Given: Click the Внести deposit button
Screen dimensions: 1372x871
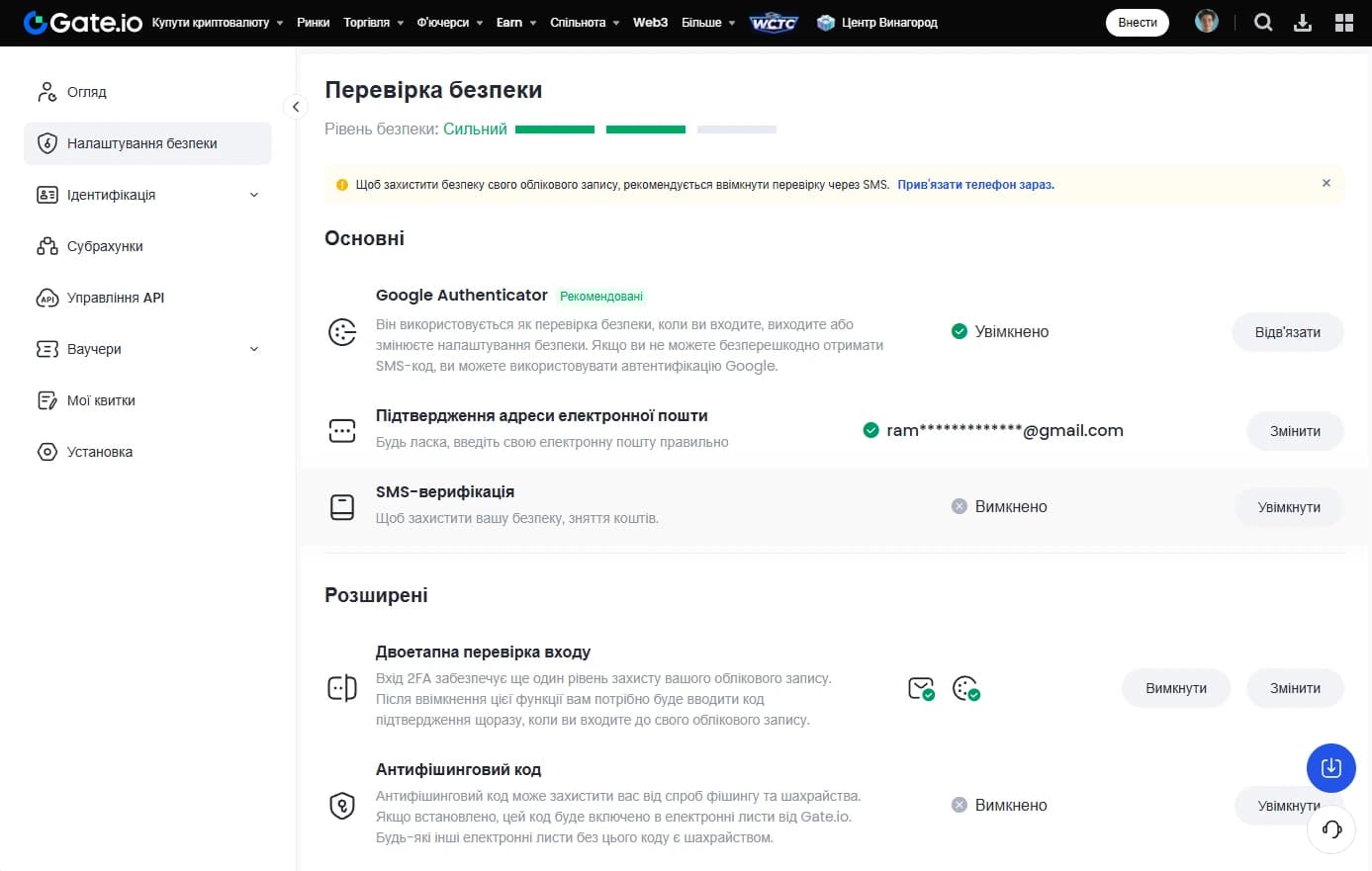Looking at the screenshot, I should [1138, 22].
